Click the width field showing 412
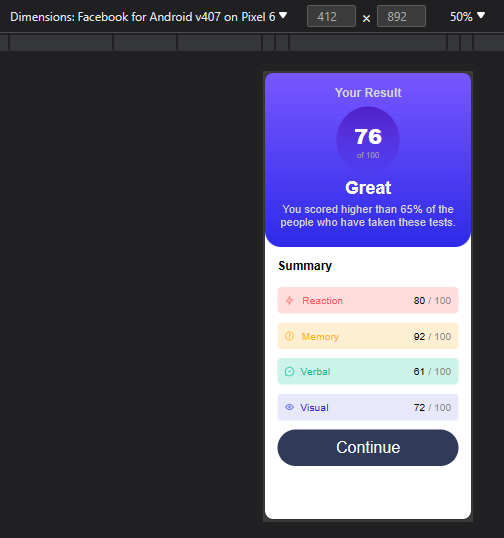 331,16
